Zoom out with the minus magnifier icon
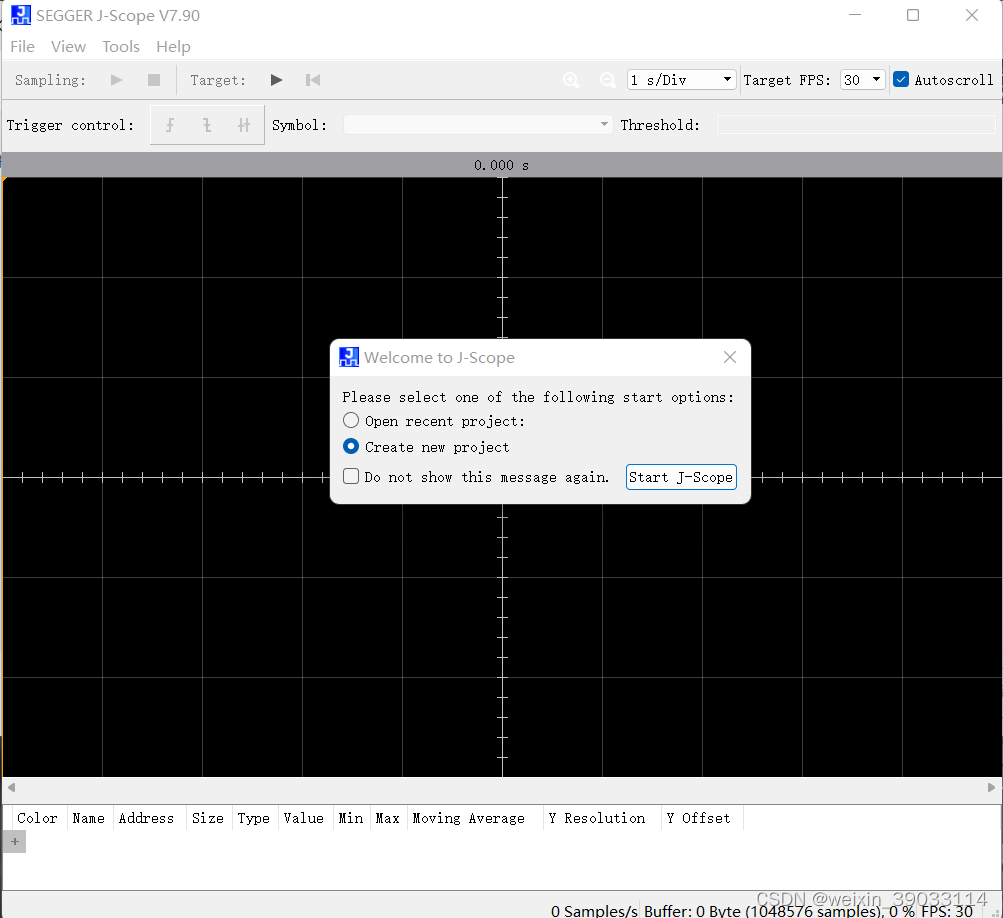 coord(608,80)
